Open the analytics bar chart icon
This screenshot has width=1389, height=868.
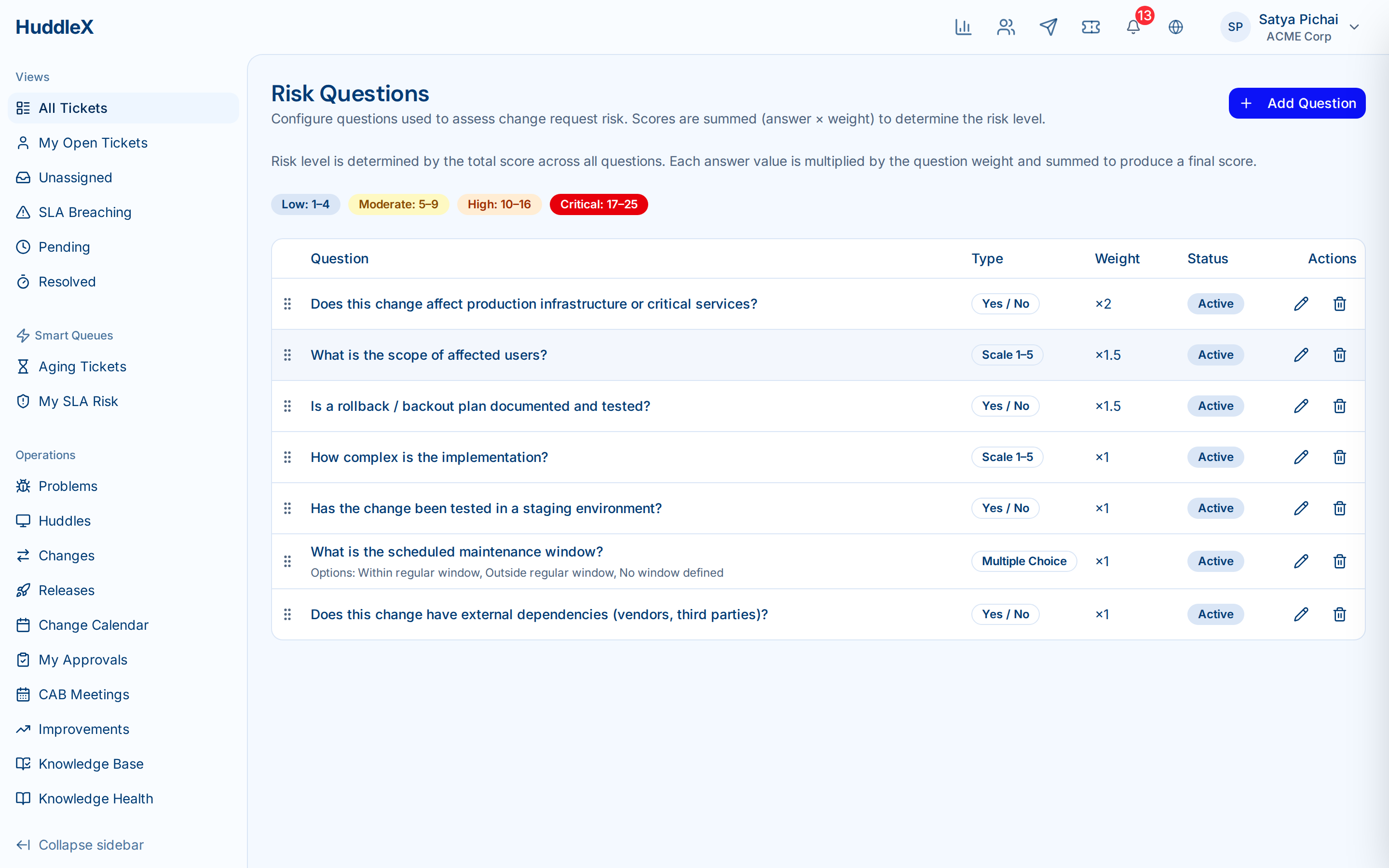[x=963, y=27]
